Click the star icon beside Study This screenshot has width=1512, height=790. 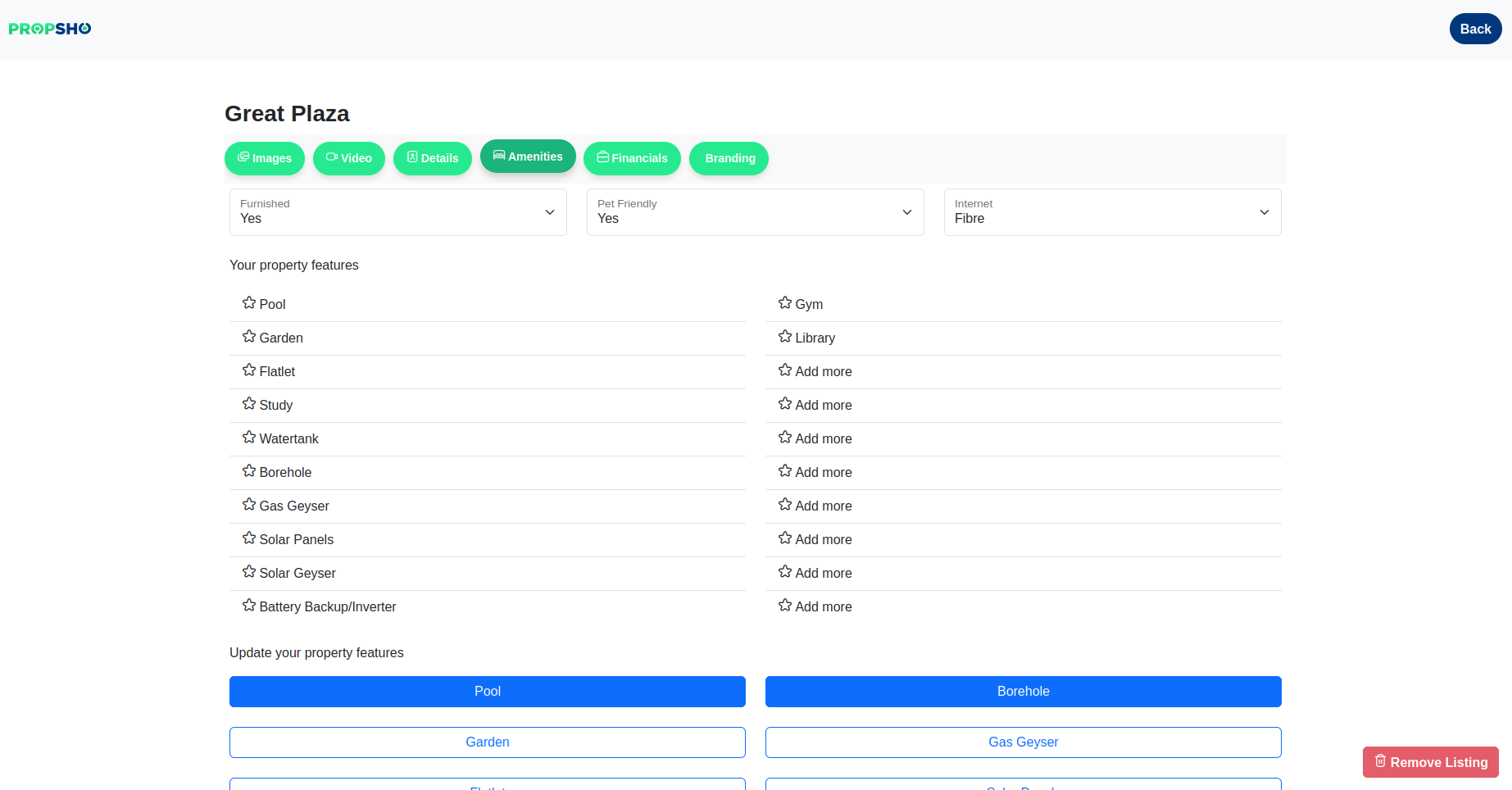(249, 403)
